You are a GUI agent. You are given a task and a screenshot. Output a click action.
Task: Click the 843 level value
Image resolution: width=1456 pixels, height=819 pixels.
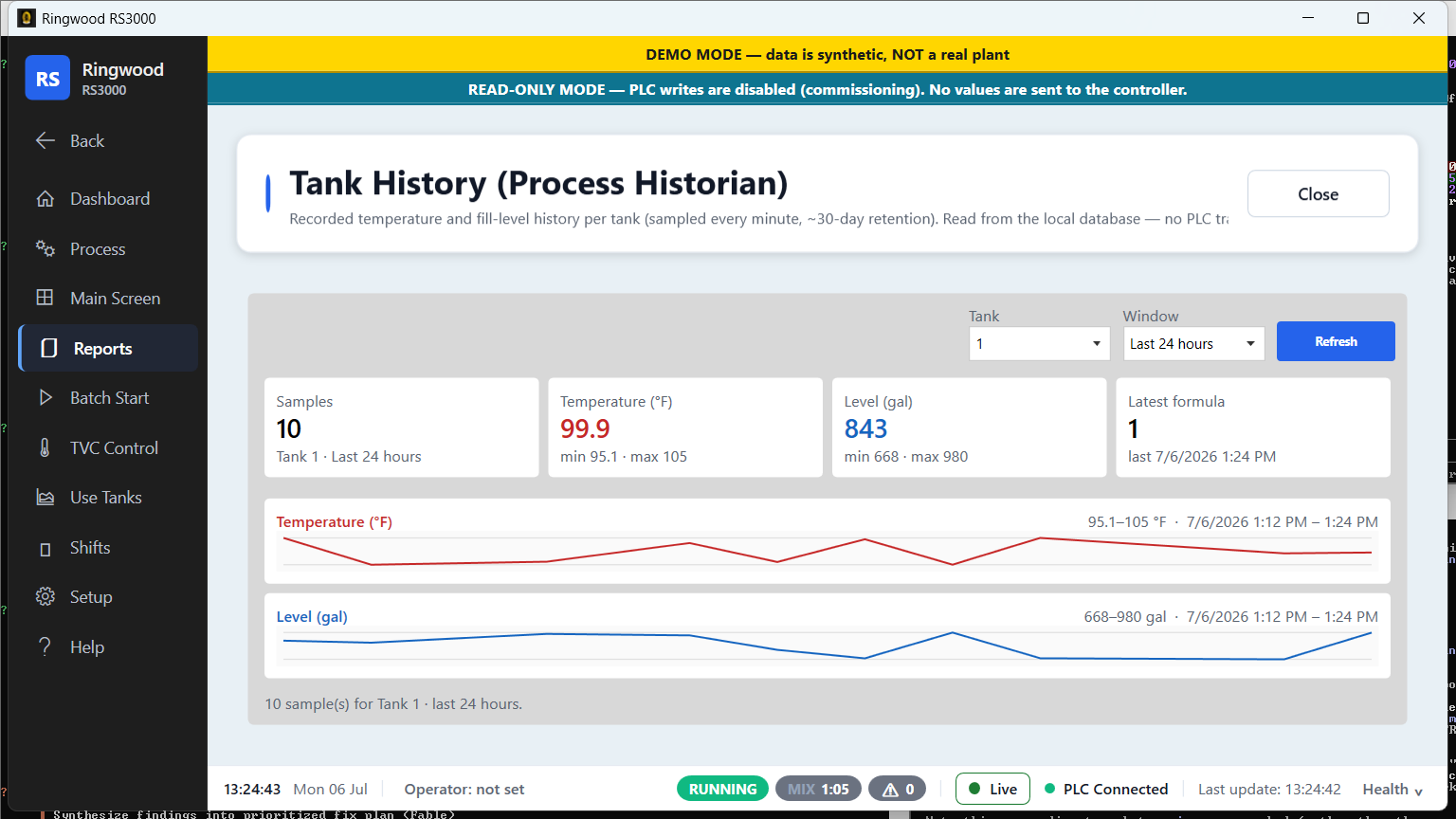[x=865, y=428]
